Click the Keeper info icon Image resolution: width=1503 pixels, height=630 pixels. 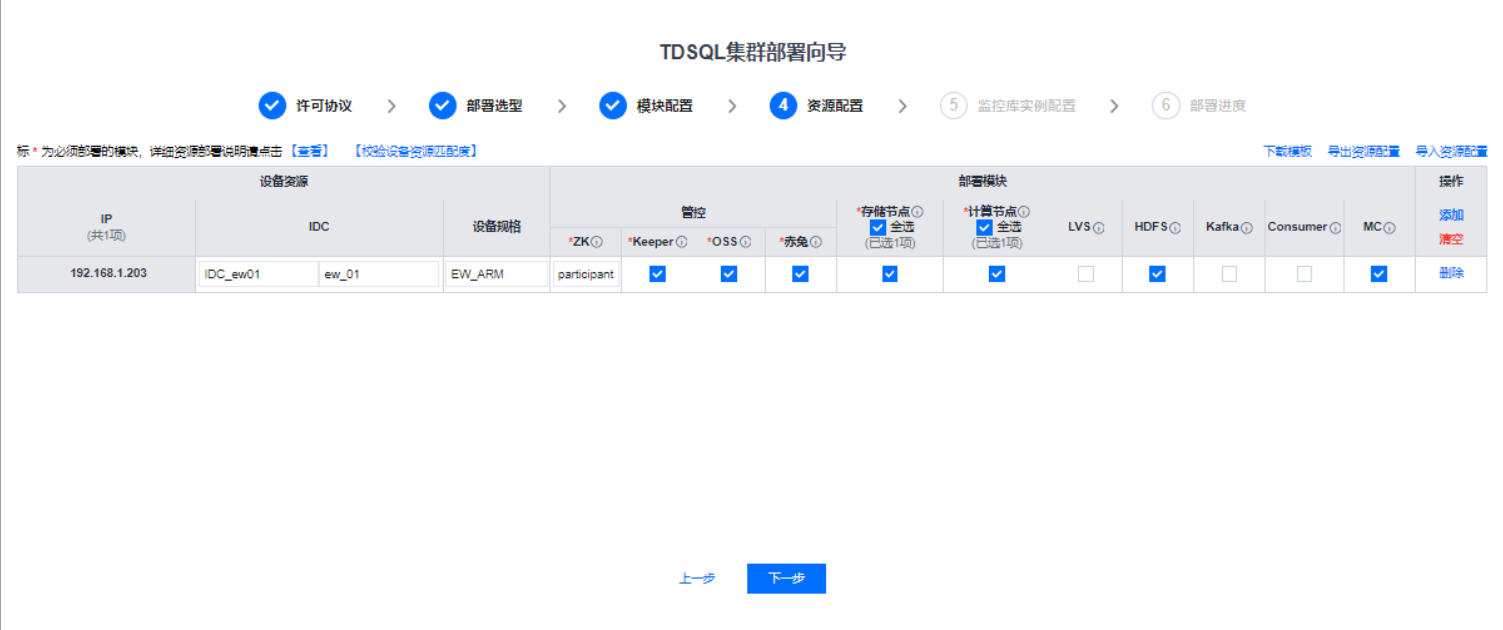click(x=680, y=241)
